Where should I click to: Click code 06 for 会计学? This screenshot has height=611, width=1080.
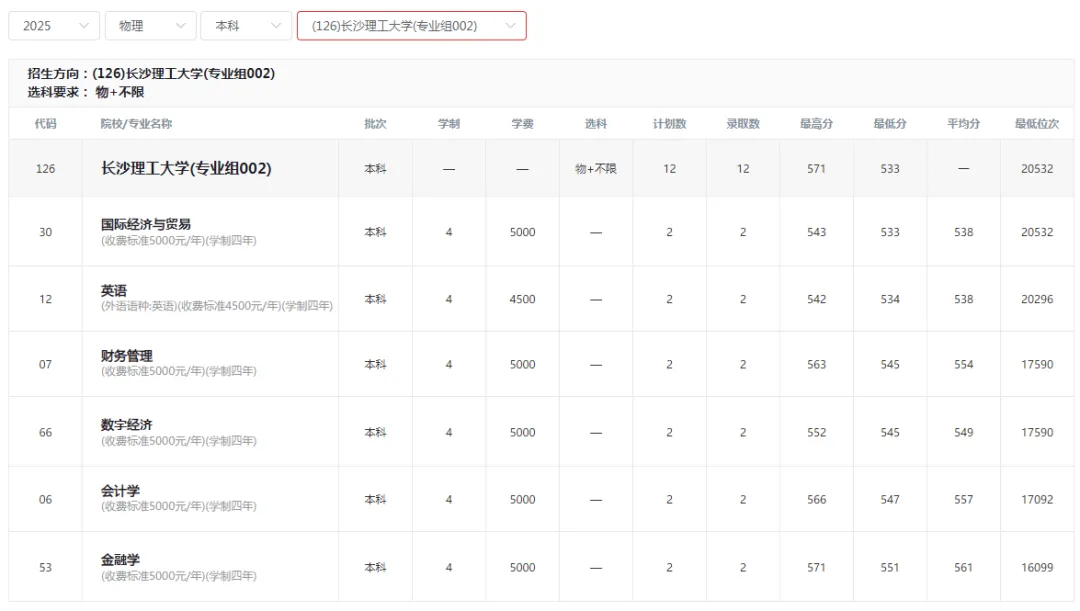tap(45, 499)
